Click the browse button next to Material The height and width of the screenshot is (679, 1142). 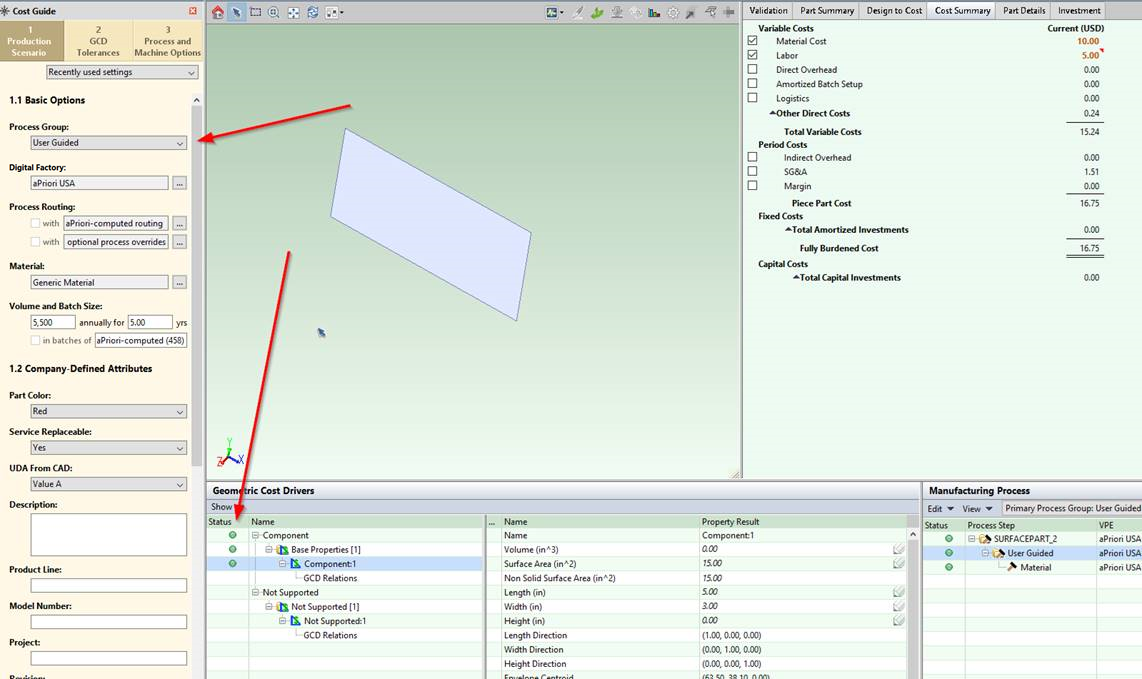tap(179, 283)
